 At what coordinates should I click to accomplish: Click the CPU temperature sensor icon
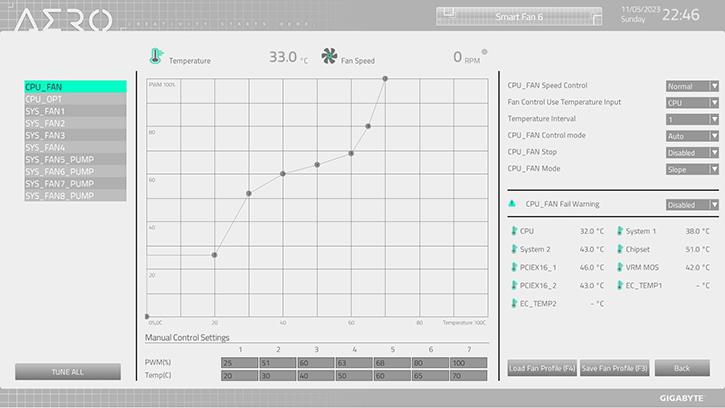(x=514, y=231)
